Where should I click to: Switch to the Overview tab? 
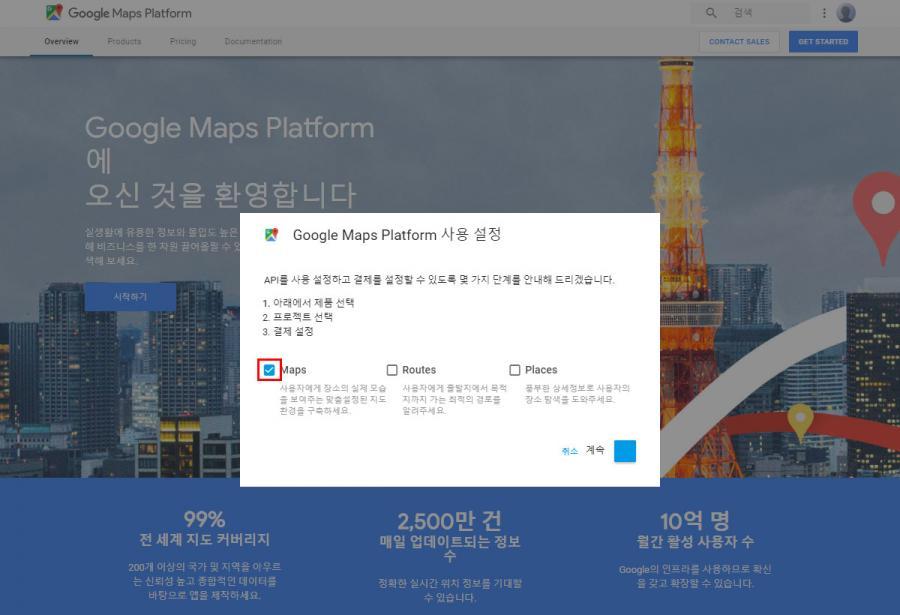click(x=61, y=42)
